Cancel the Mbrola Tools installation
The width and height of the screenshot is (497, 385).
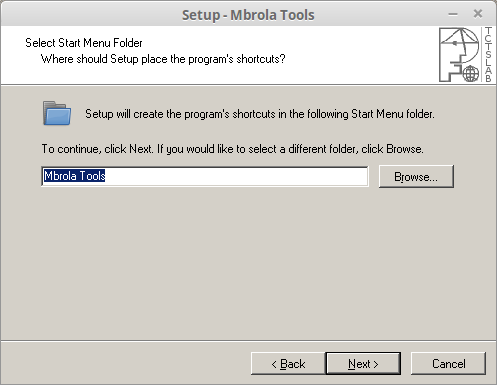[x=448, y=363]
